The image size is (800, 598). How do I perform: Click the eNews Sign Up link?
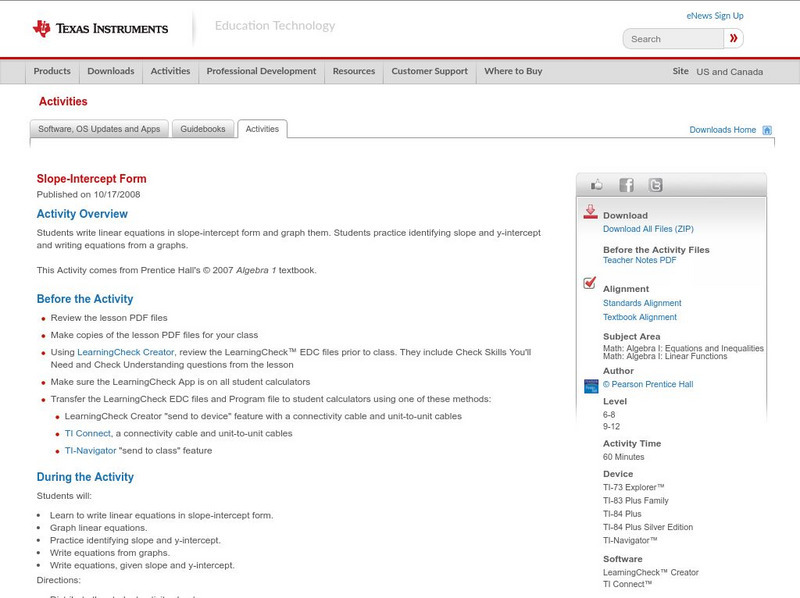(x=714, y=16)
